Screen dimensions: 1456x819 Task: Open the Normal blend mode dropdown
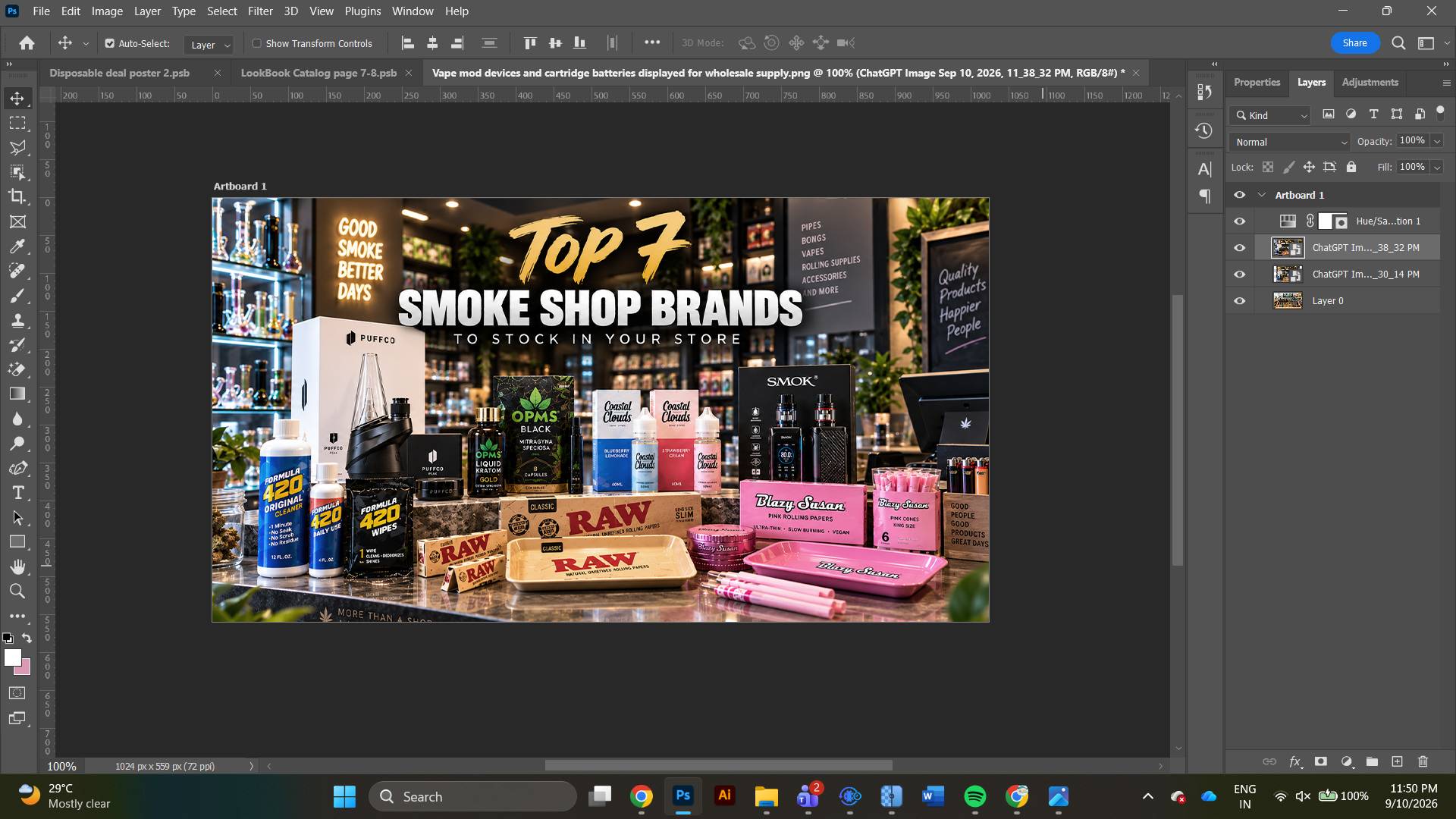pos(1290,142)
